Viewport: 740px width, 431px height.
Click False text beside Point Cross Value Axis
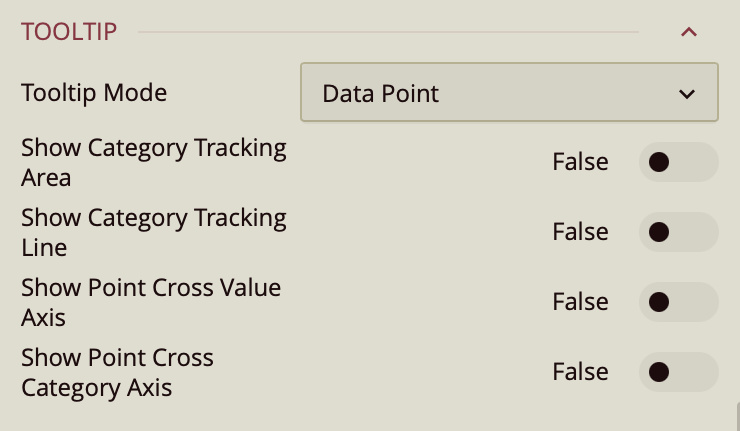580,302
